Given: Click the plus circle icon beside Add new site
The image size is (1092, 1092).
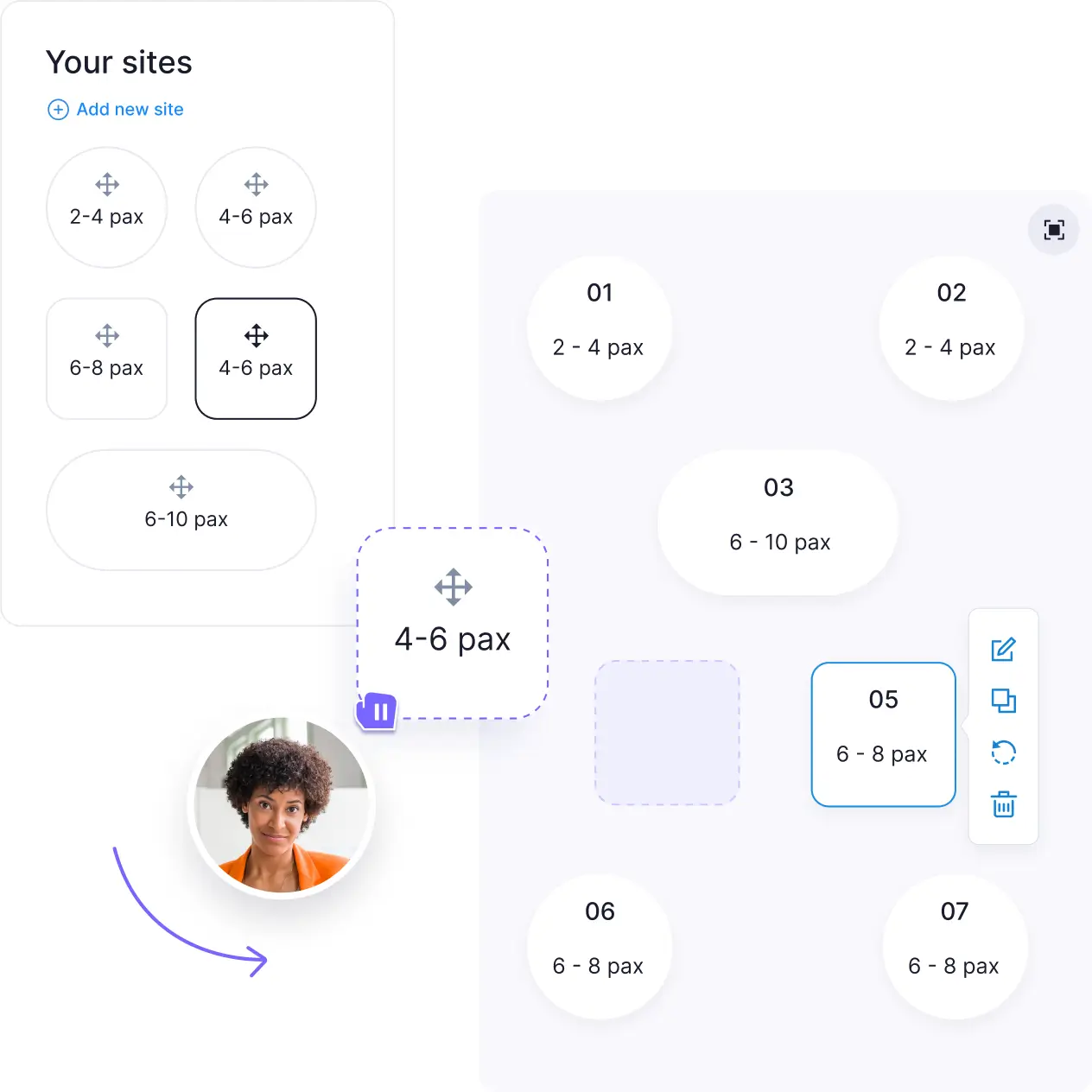Looking at the screenshot, I should pos(58,110).
